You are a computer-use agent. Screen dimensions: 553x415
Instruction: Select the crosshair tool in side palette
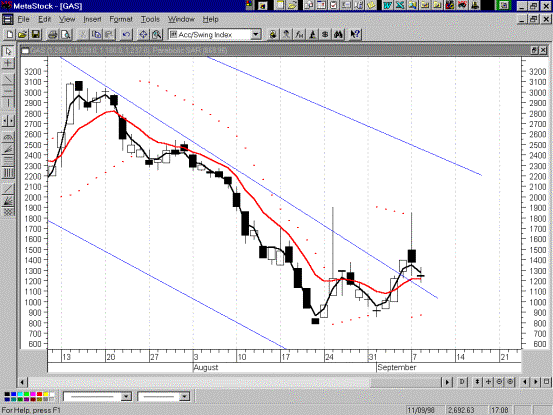[8, 63]
